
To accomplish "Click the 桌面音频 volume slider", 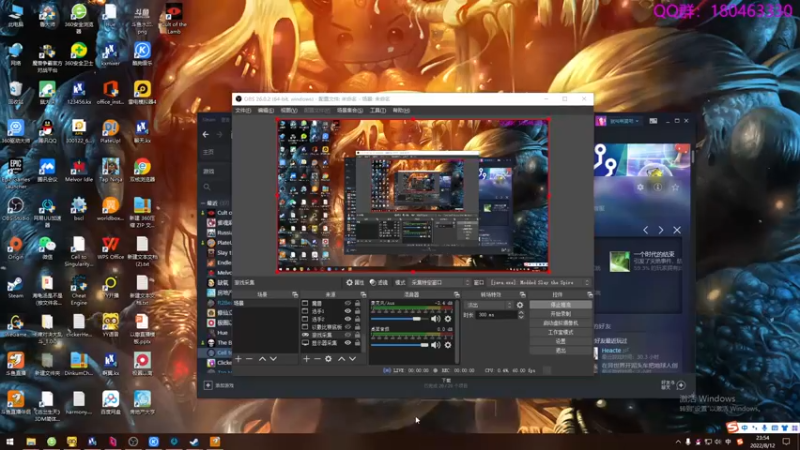I will [399, 345].
